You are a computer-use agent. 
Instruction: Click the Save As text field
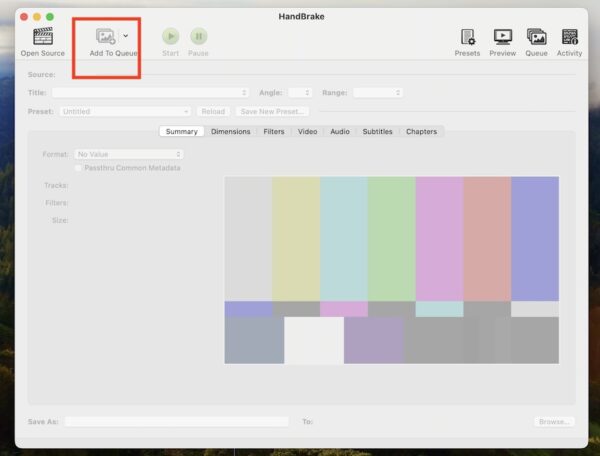(176, 422)
